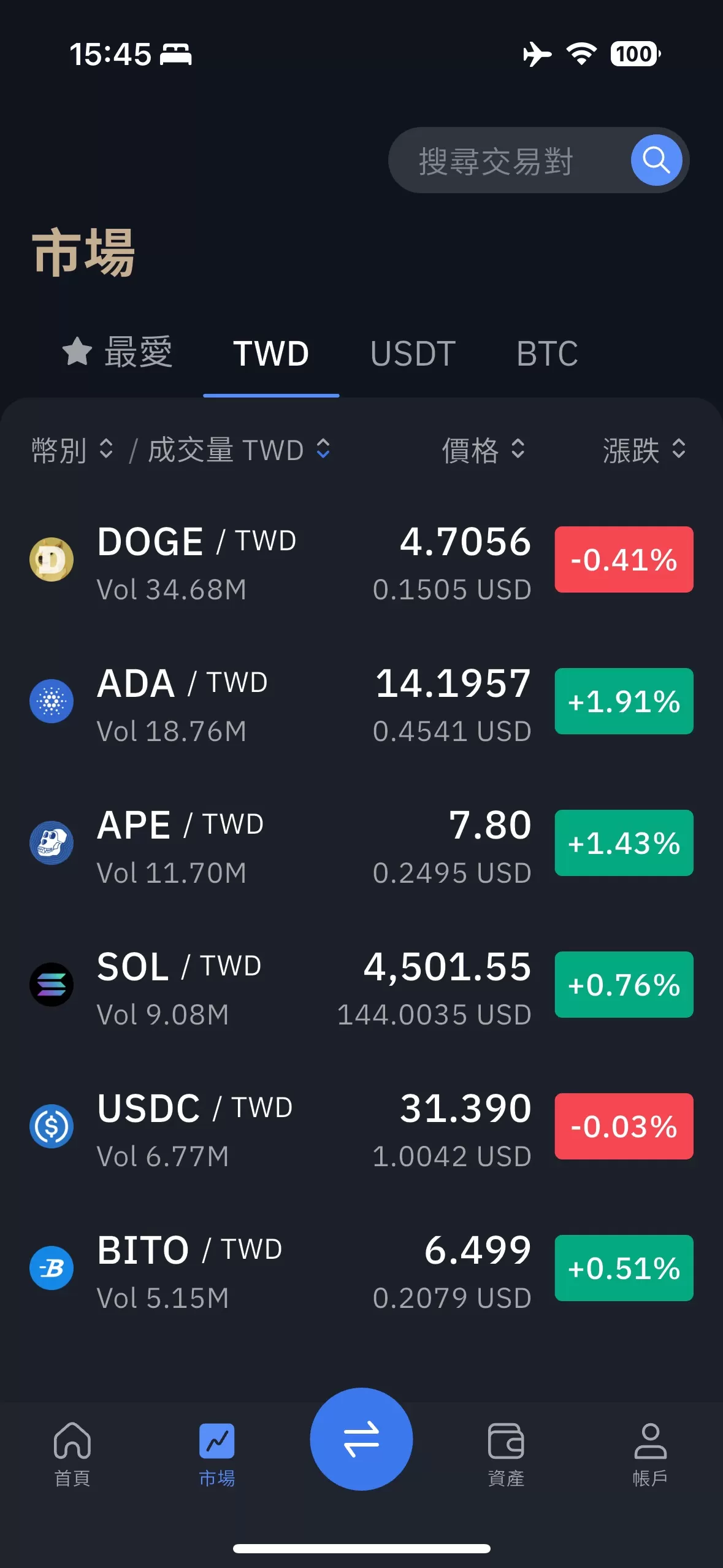The image size is (723, 1568).
Task: Sort by 漲跌 change arrows
Action: click(678, 449)
